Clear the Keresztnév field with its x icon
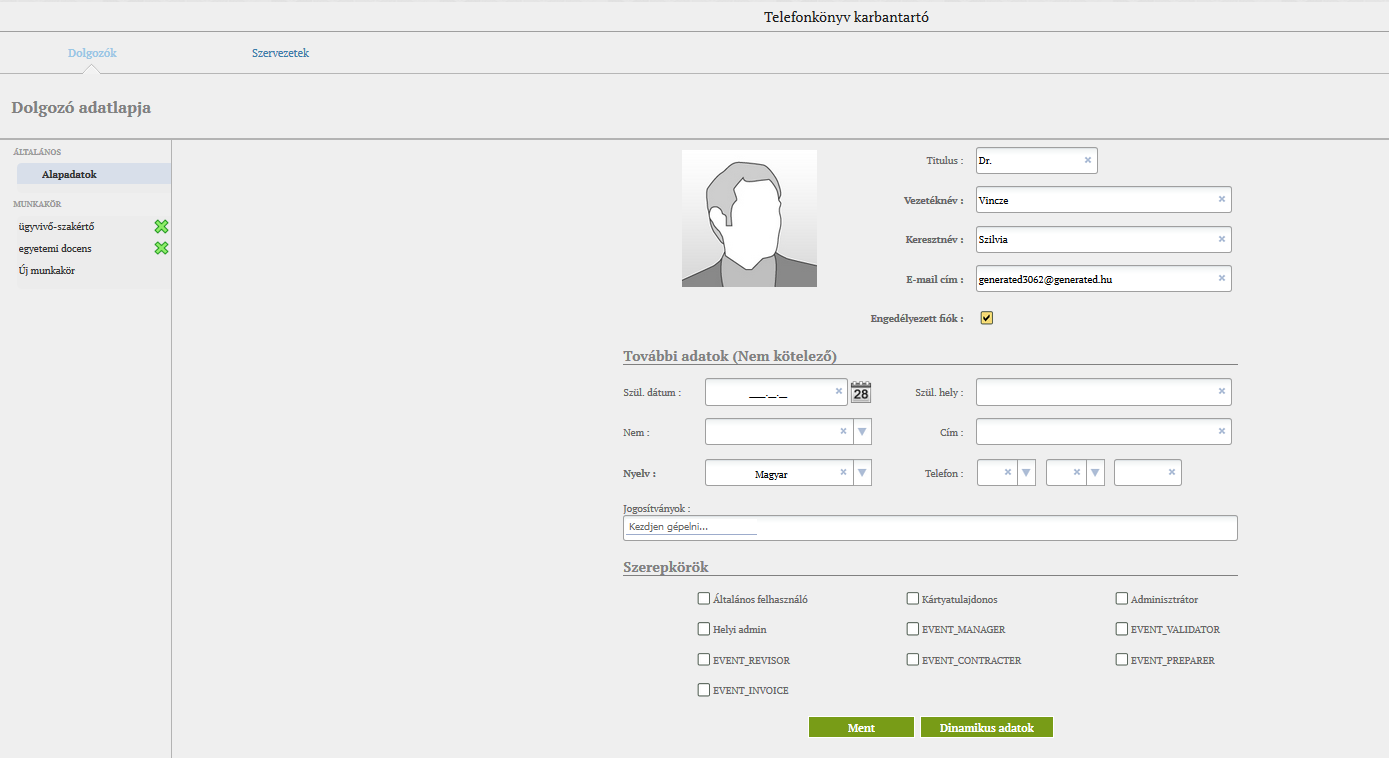Viewport: 1389px width, 758px height. point(1221,239)
